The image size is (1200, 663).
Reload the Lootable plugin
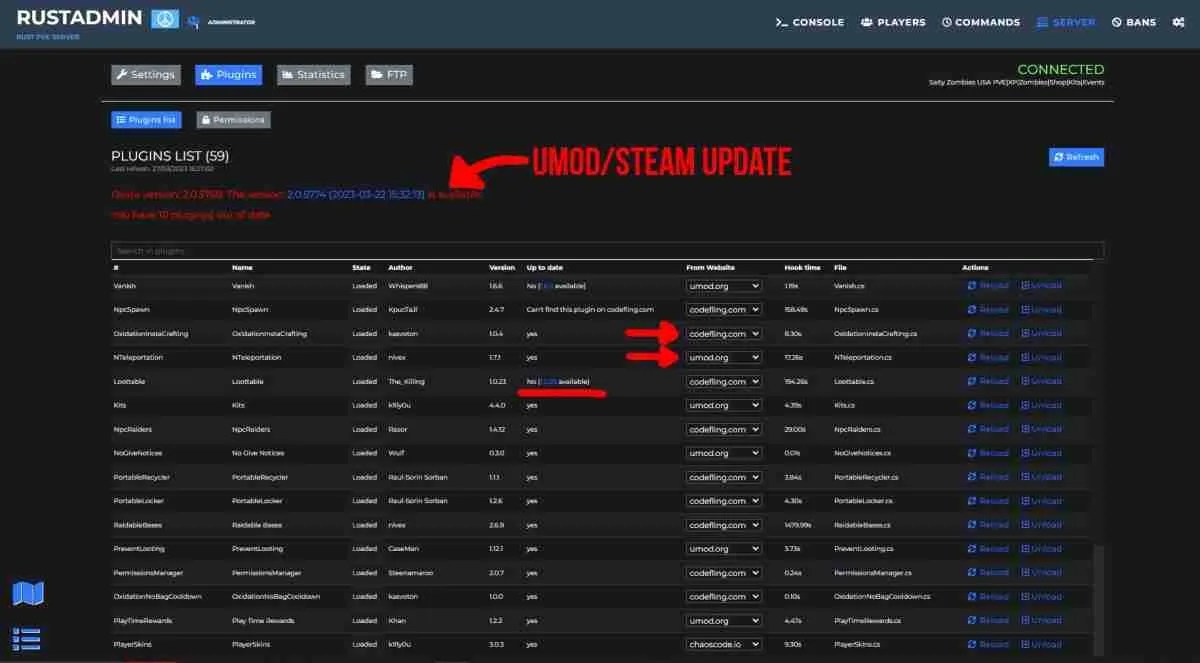[x=988, y=381]
